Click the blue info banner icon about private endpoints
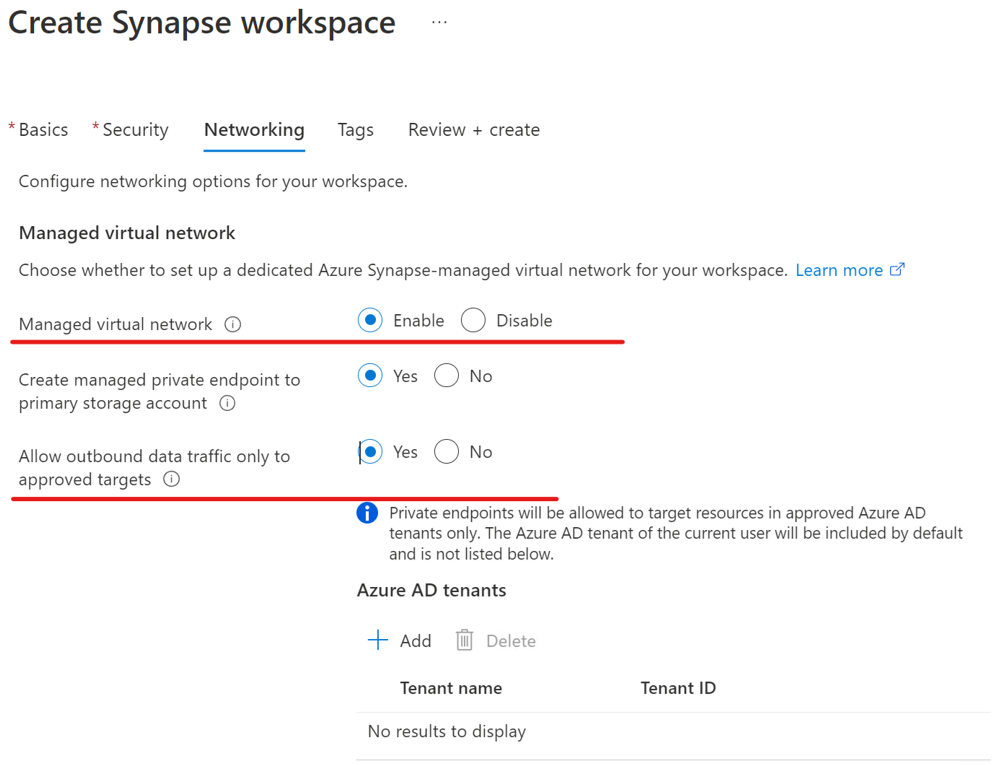The width and height of the screenshot is (1000, 765). pos(367,512)
